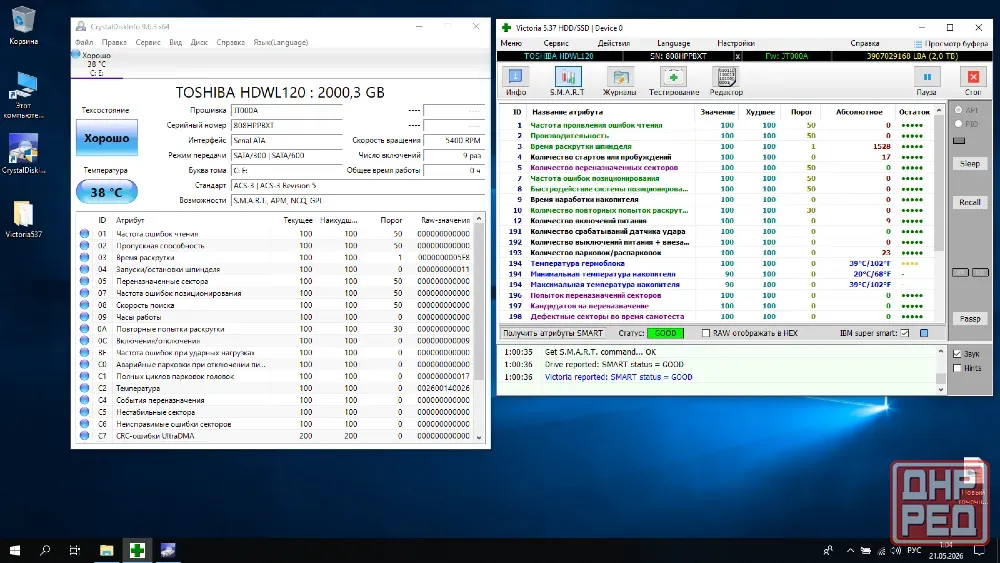Open Language menu in Victoria
1000x563 pixels.
click(673, 43)
